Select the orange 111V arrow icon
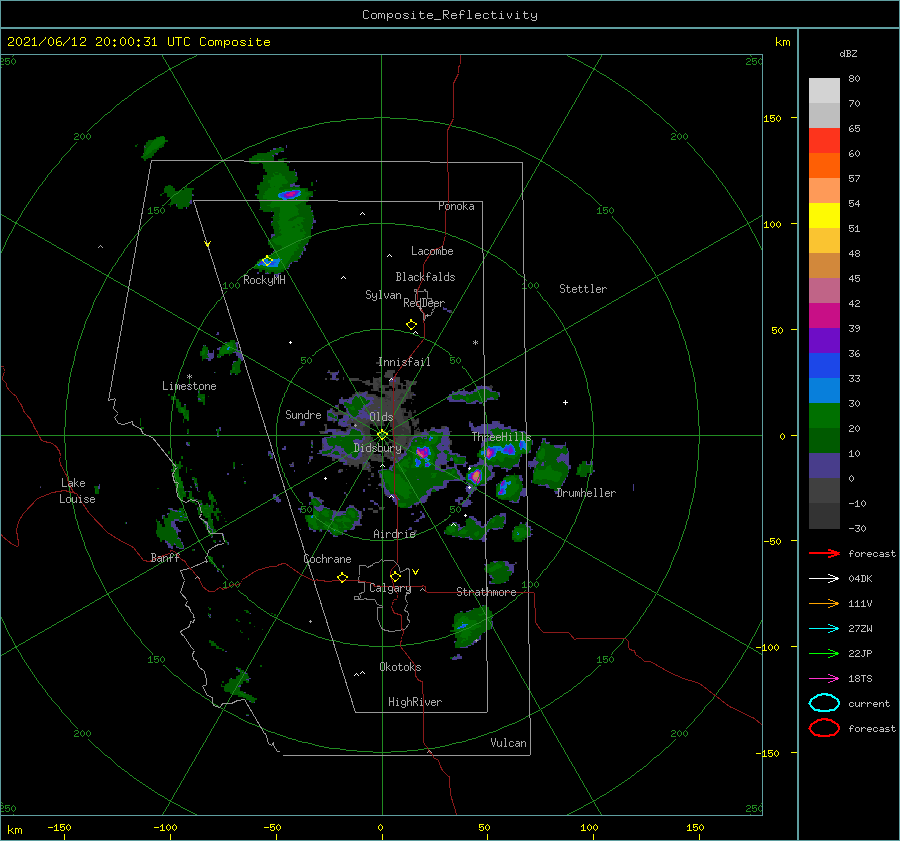Image resolution: width=900 pixels, height=841 pixels. pos(824,603)
